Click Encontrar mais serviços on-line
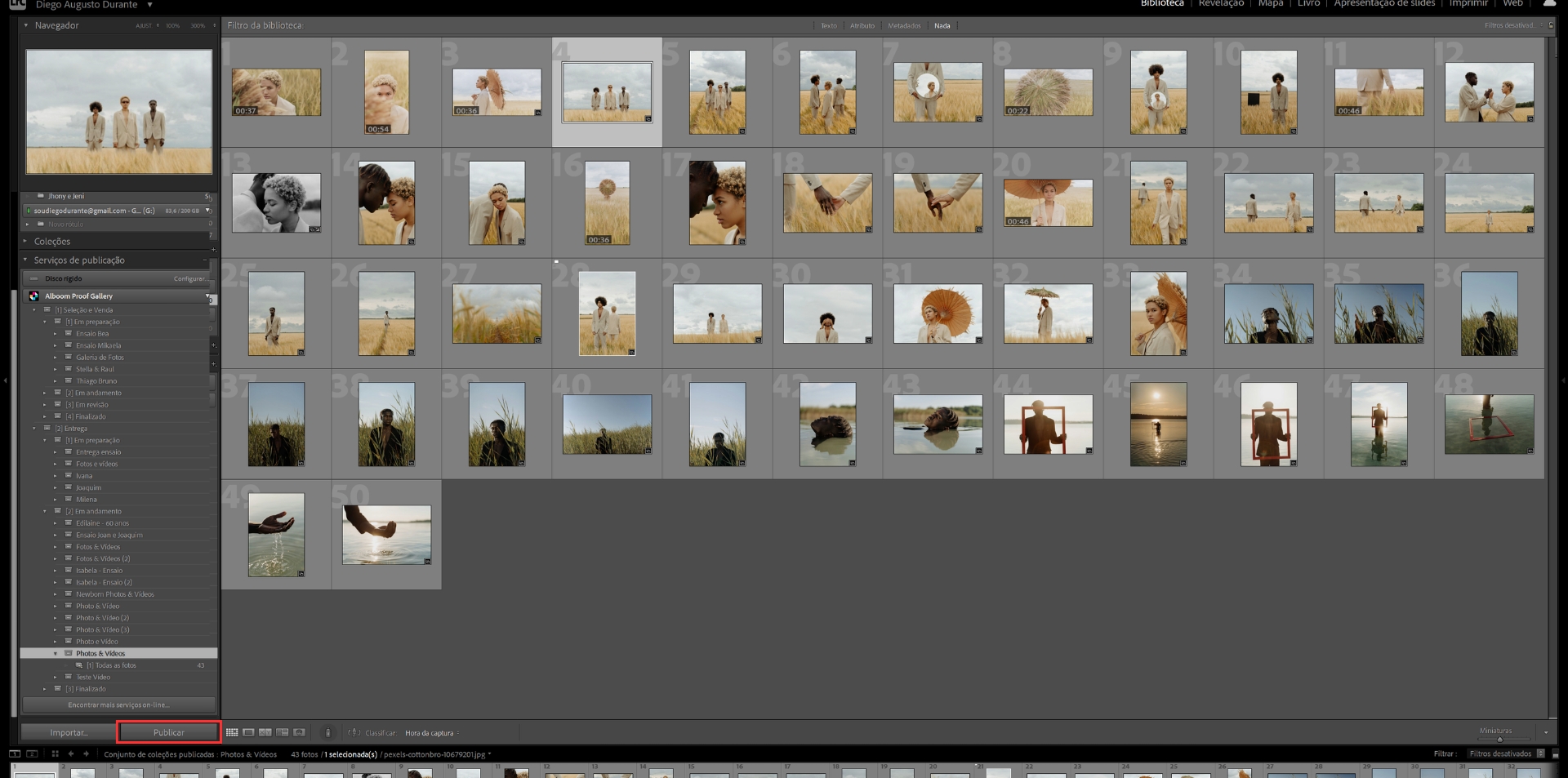This screenshot has width=1568, height=778. point(119,704)
